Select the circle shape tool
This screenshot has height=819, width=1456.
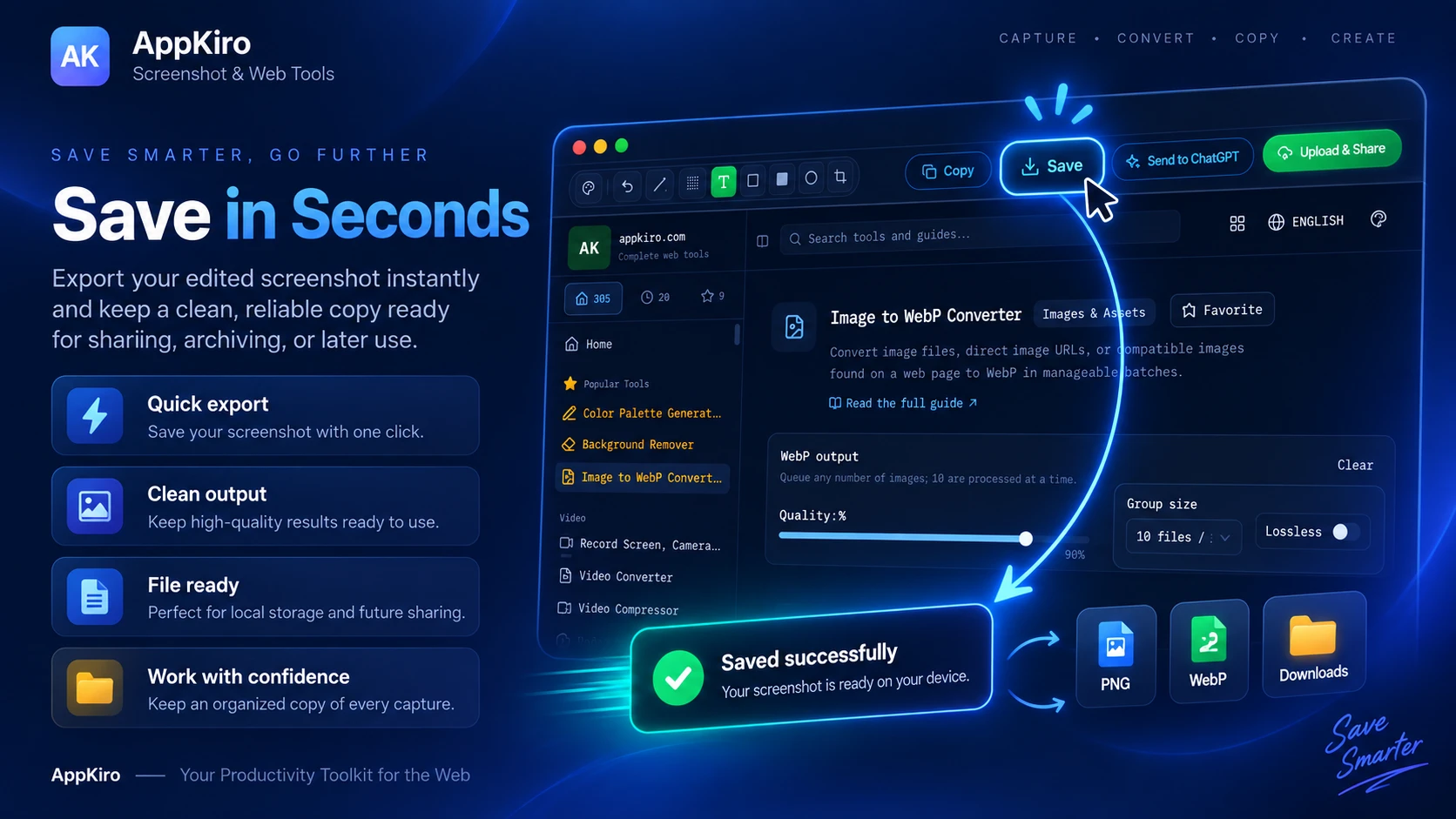(x=811, y=178)
